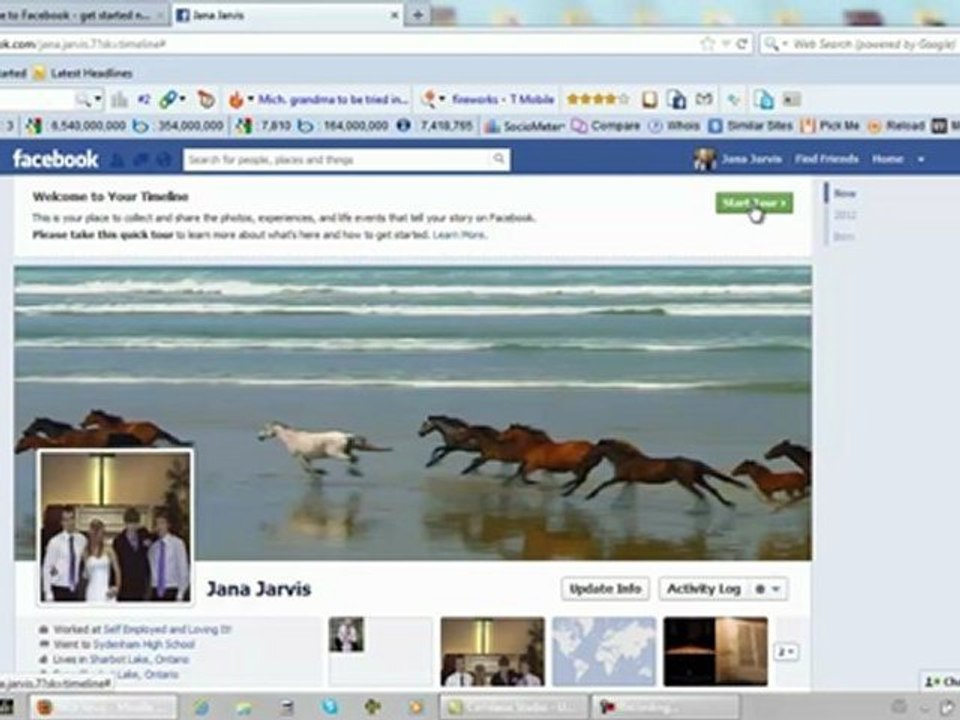Open Mich. grandma to be tried headline
960x720 pixels.
[x=332, y=99]
